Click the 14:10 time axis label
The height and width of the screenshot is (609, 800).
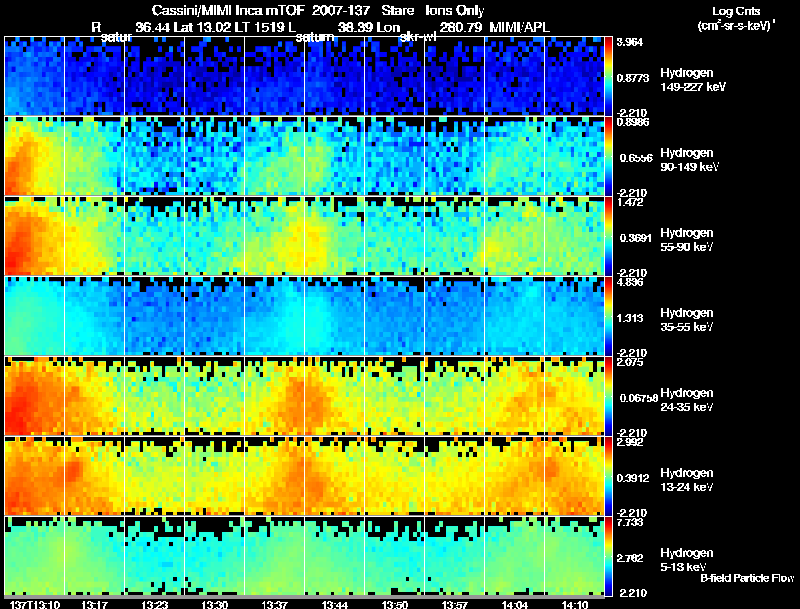click(x=575, y=604)
